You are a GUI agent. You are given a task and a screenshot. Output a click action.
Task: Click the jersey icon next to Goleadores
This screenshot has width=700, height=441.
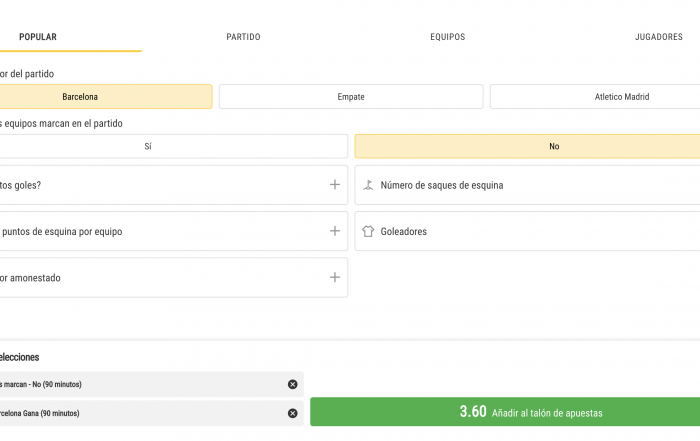pyautogui.click(x=368, y=231)
